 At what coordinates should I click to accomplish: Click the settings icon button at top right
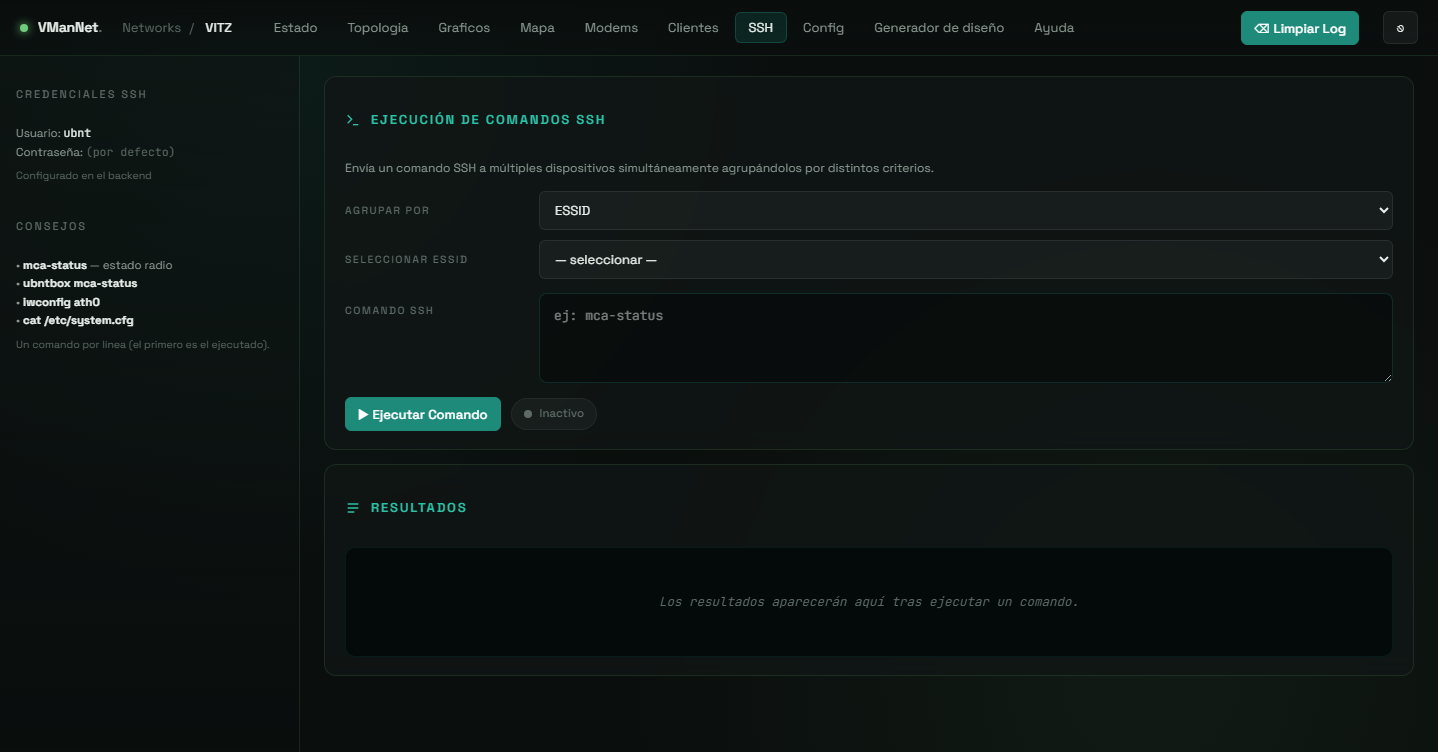tap(1400, 28)
